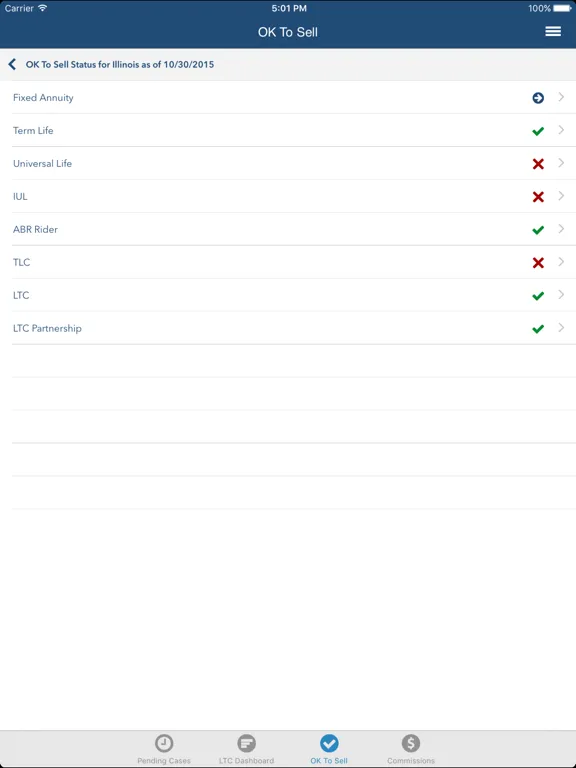Tap the green checkmark for LTC Partnership

[538, 329]
